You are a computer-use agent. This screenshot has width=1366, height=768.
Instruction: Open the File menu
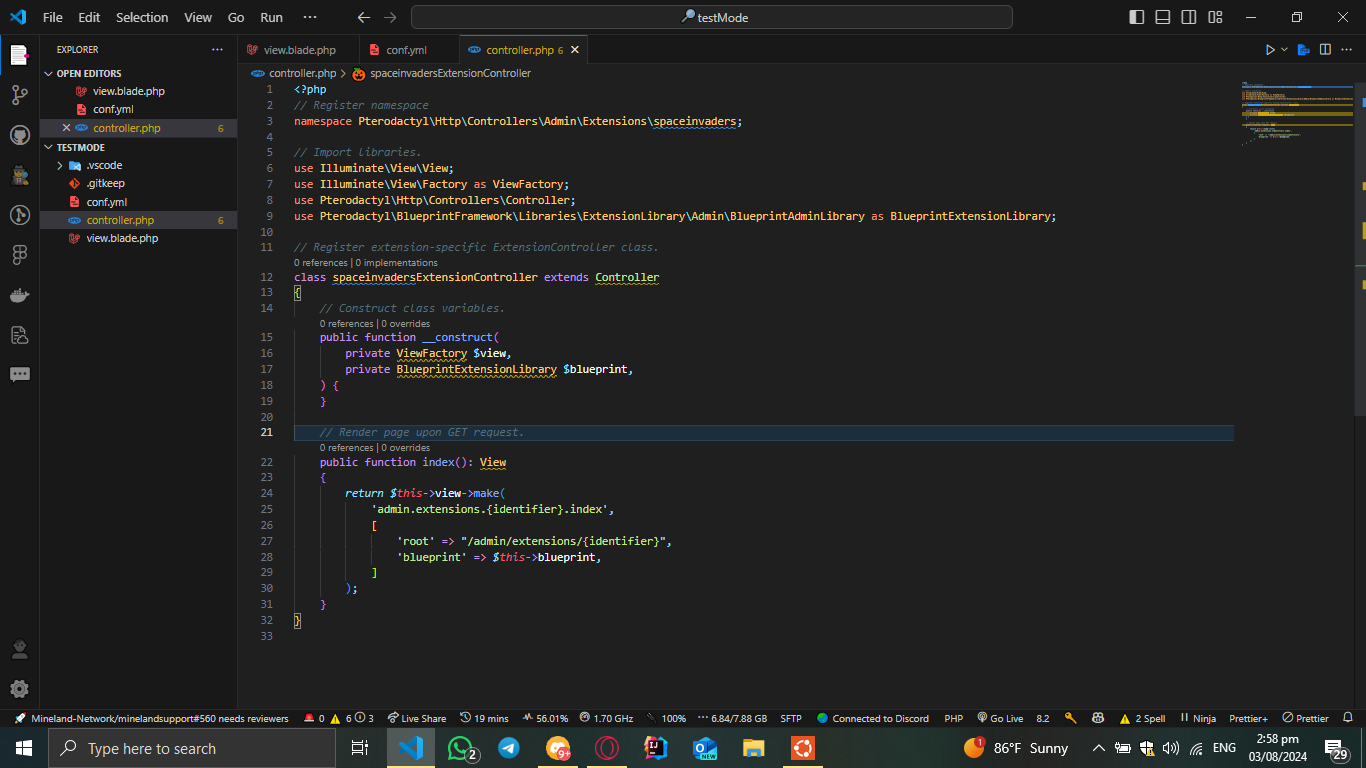coord(53,17)
